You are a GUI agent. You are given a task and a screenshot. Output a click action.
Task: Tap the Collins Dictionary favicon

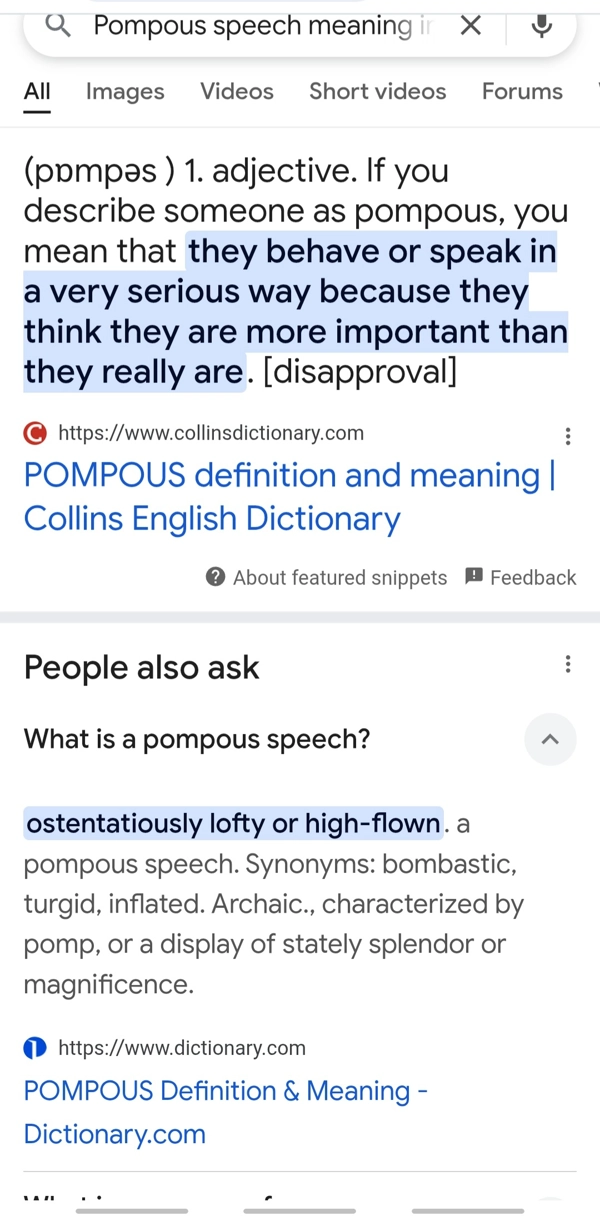pos(35,433)
